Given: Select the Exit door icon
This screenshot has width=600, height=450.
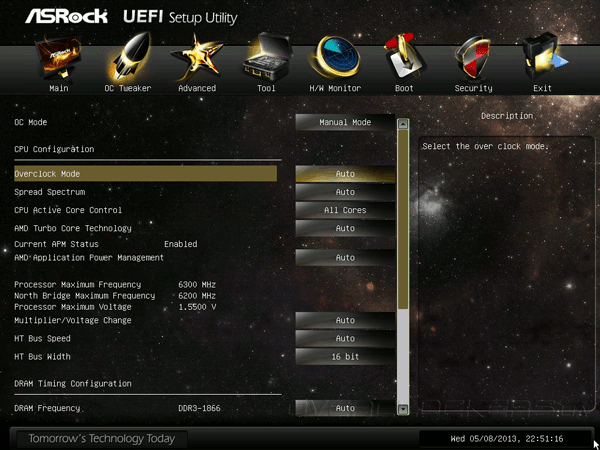Looking at the screenshot, I should [x=543, y=56].
